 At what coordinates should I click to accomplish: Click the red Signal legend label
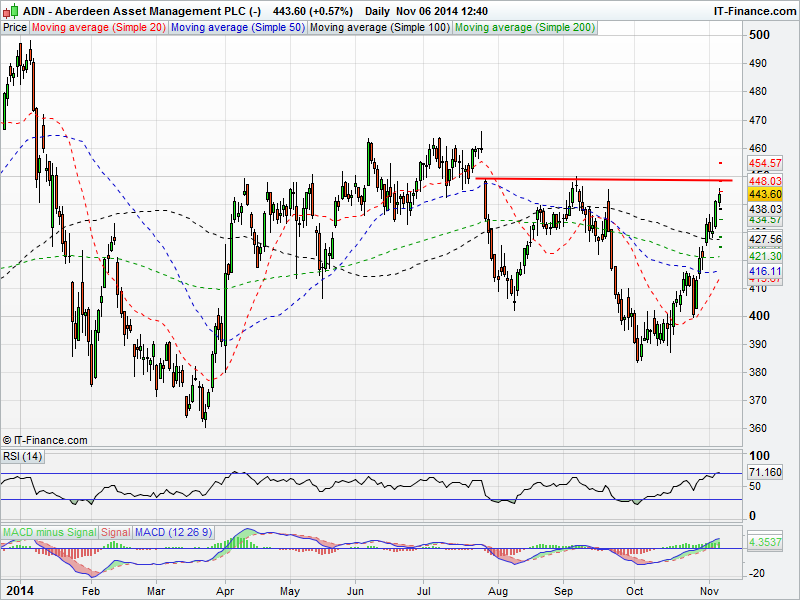tap(116, 531)
